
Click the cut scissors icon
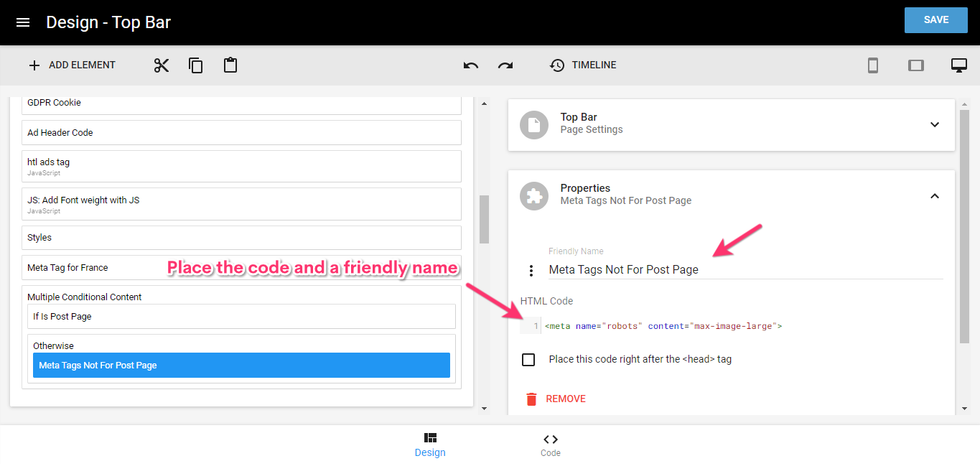point(162,66)
